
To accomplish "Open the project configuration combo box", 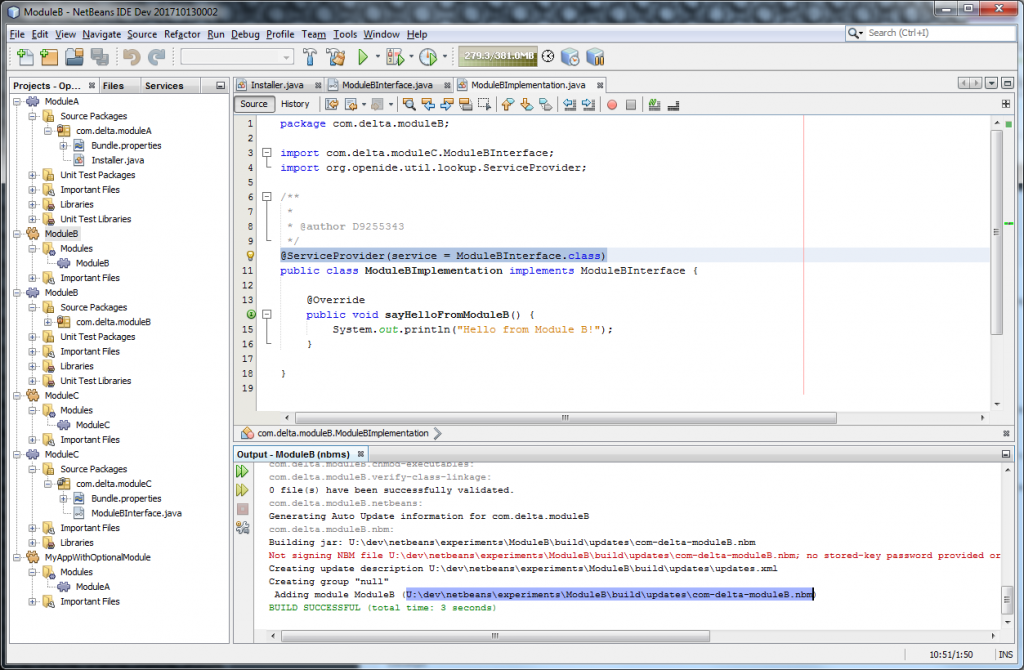I will (x=237, y=57).
